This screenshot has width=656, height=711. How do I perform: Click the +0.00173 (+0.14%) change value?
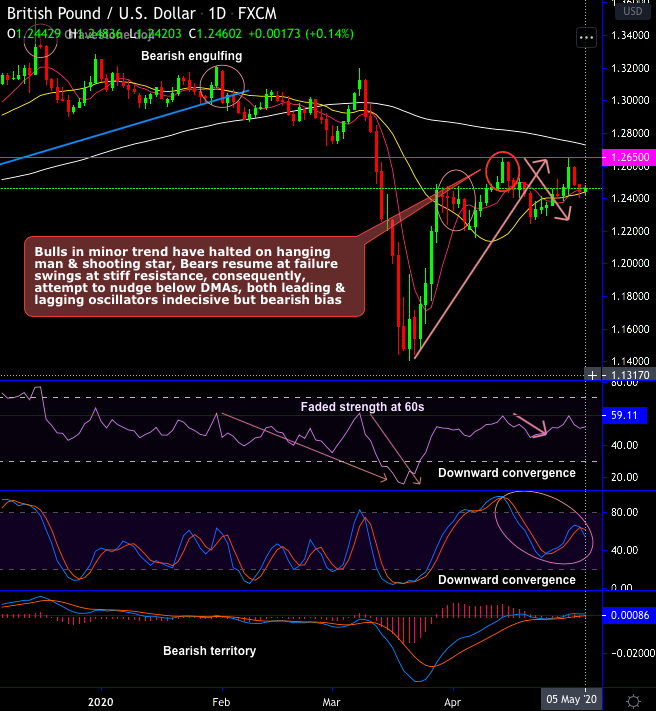301,34
